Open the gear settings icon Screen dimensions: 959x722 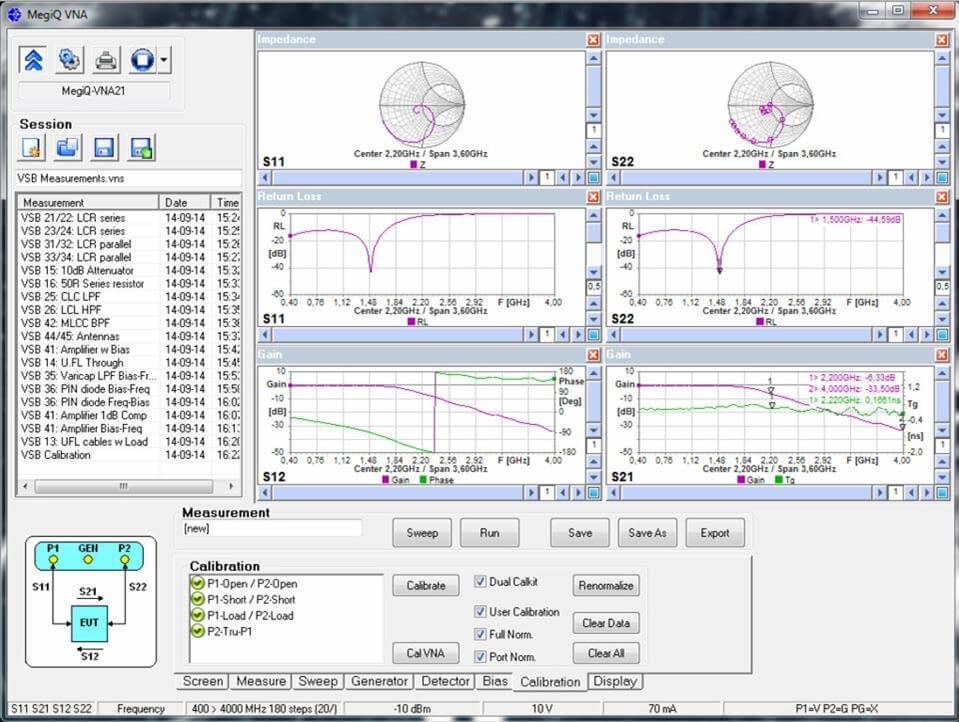(x=69, y=60)
